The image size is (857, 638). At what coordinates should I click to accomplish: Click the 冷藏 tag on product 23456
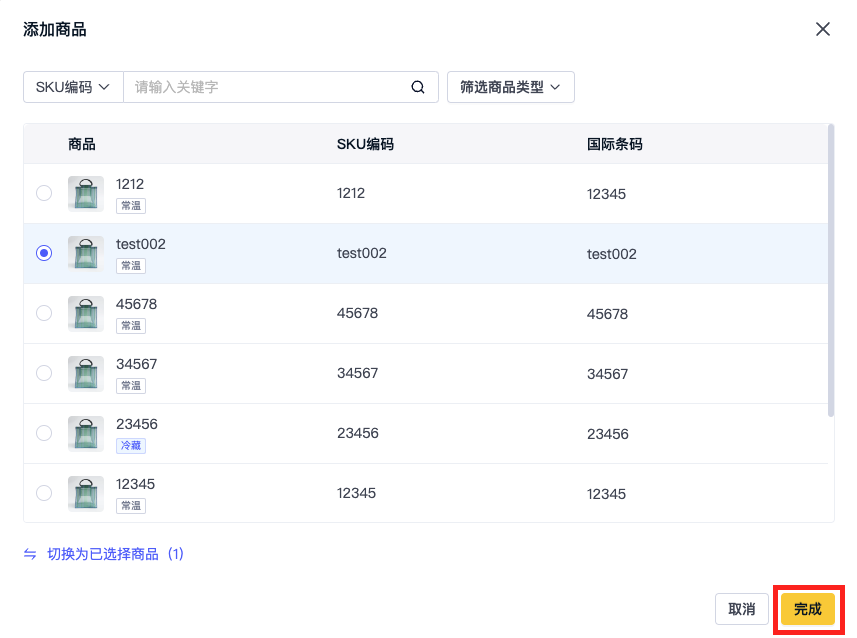tap(131, 446)
